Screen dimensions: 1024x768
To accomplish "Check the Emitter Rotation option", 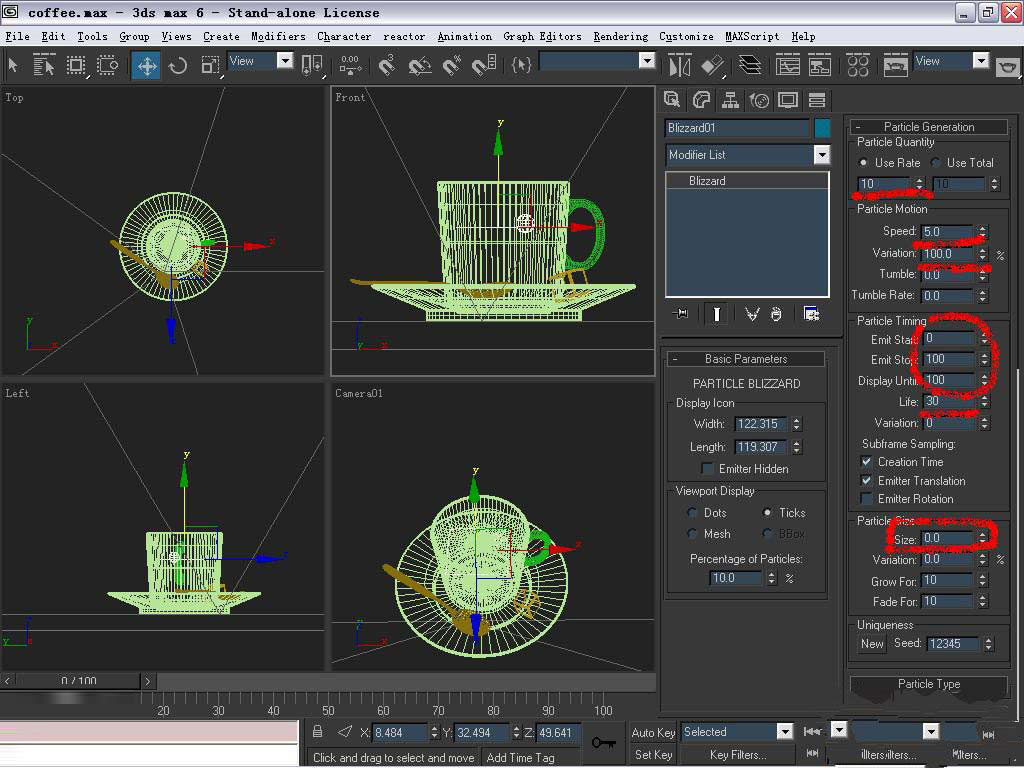I will click(866, 499).
